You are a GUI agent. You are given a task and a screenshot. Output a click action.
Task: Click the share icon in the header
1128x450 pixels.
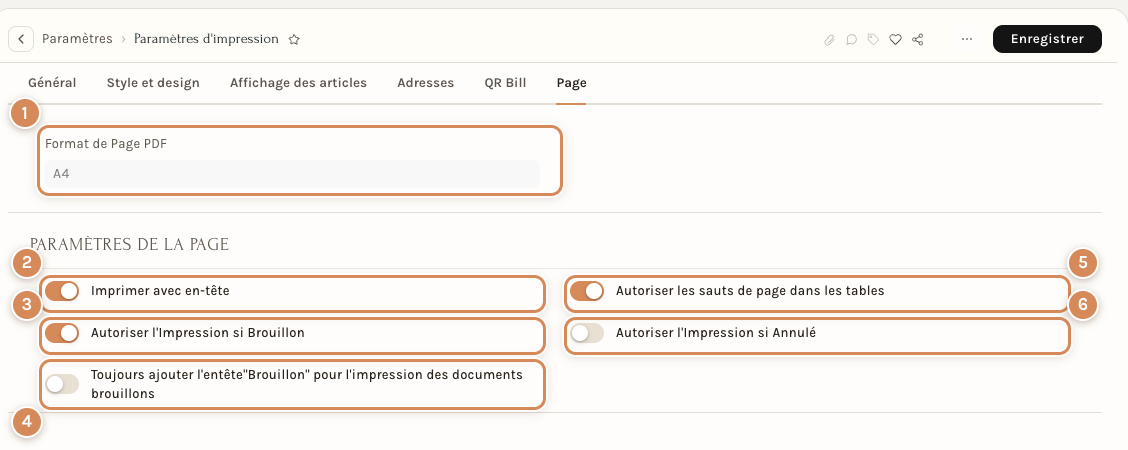[x=917, y=40]
